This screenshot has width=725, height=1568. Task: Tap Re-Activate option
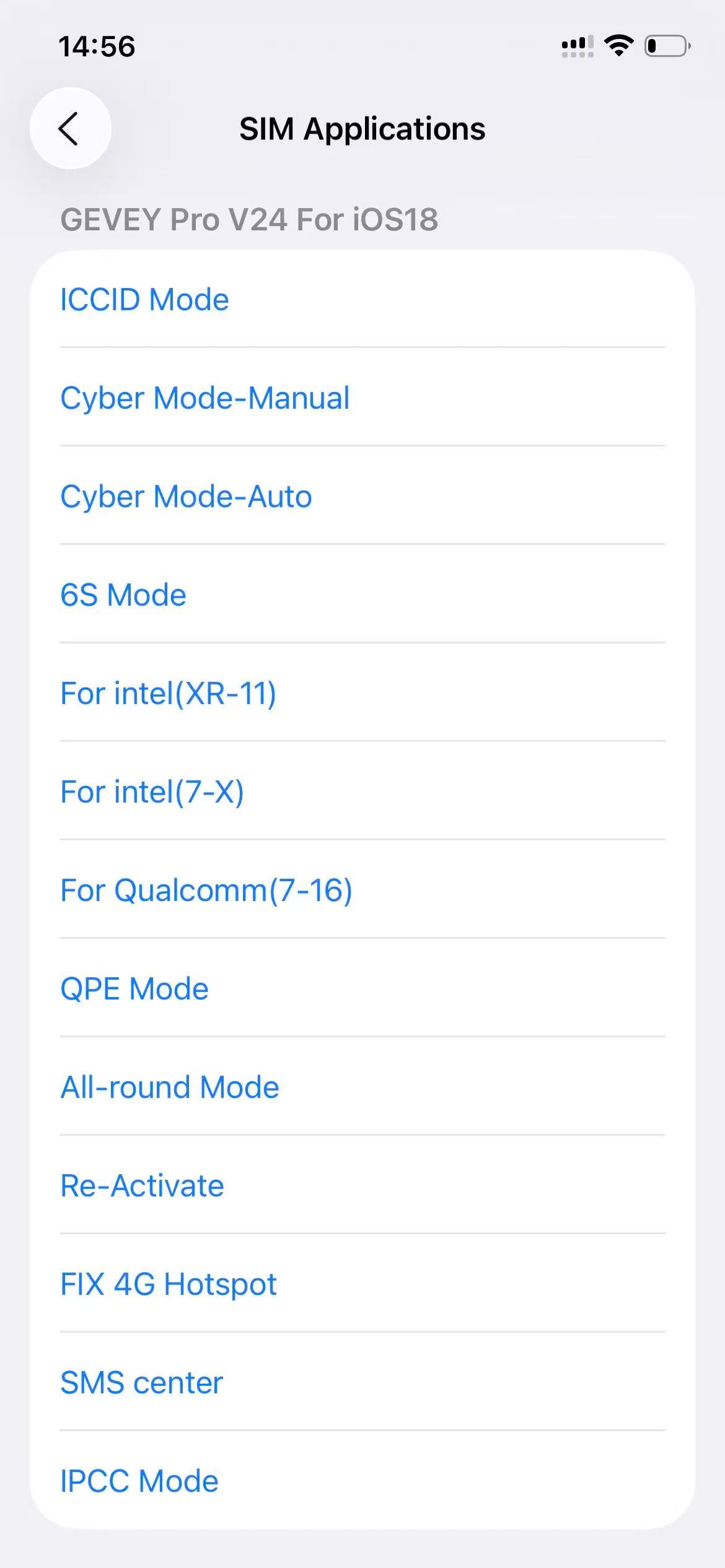click(x=141, y=1185)
